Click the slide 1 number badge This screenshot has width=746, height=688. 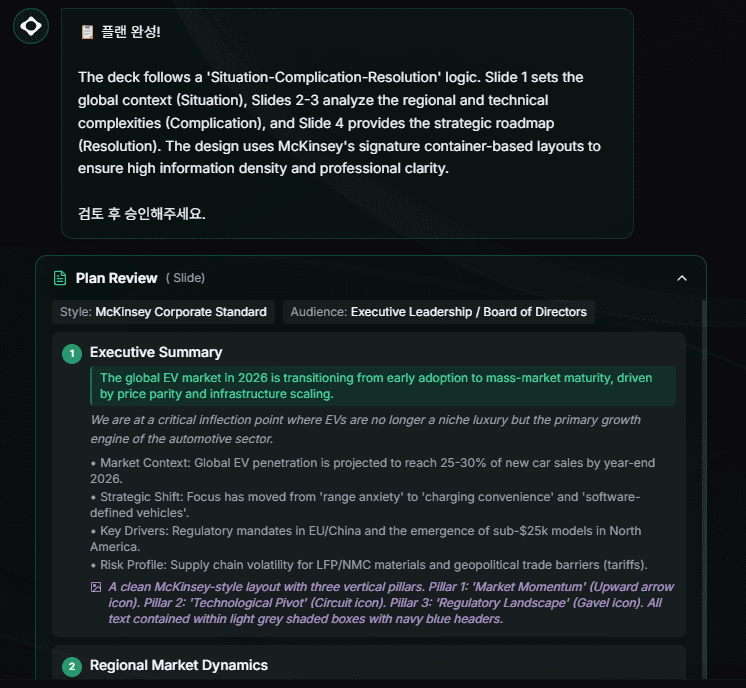tap(71, 353)
